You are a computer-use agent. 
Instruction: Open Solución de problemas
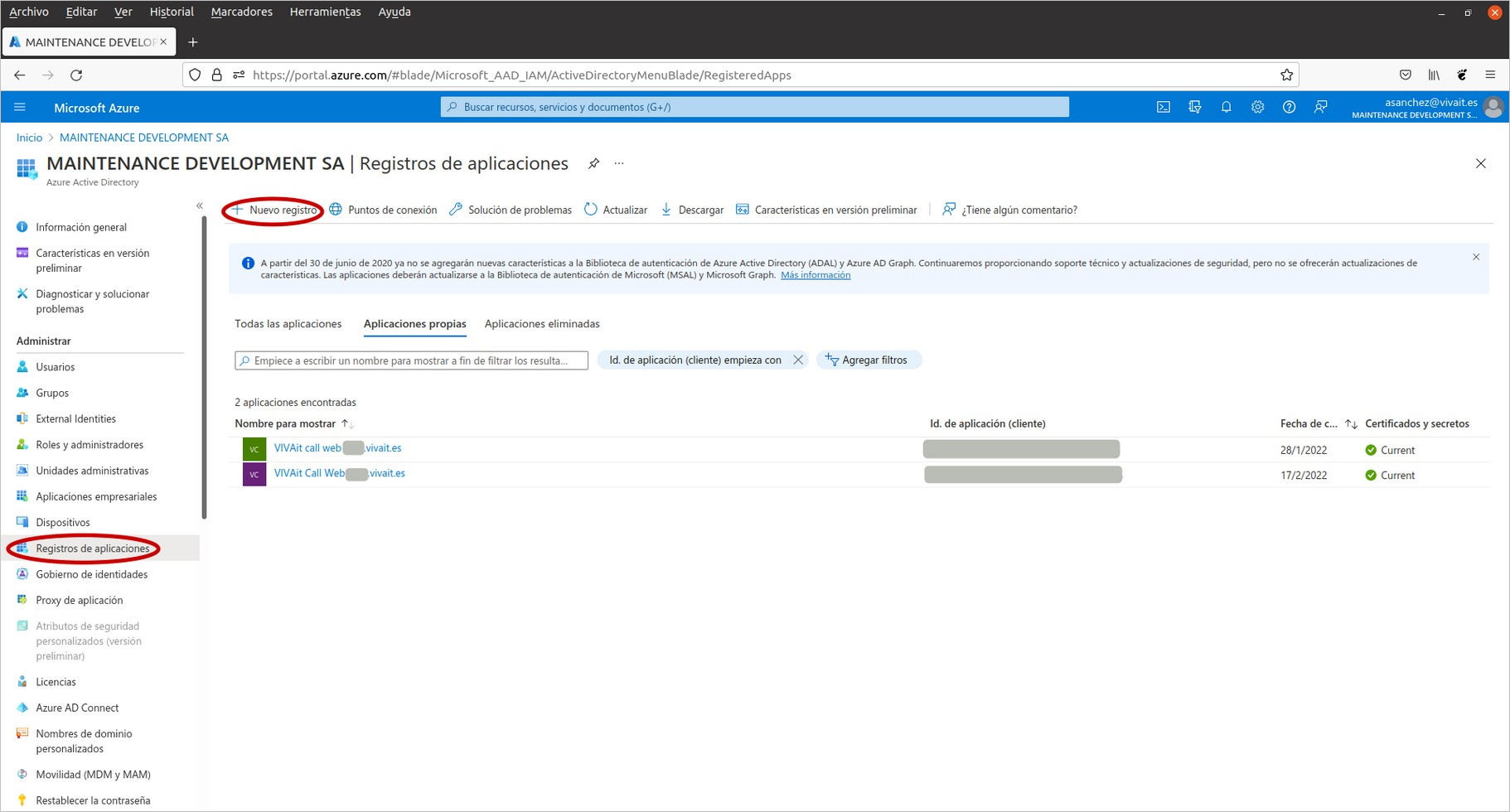(511, 210)
